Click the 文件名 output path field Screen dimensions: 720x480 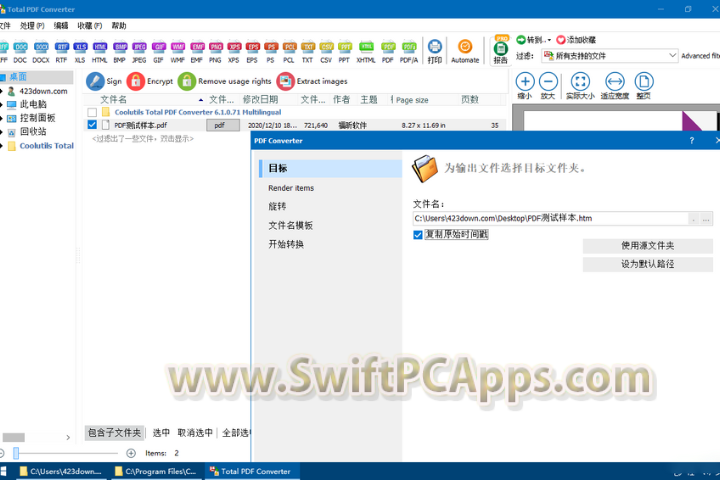point(551,219)
